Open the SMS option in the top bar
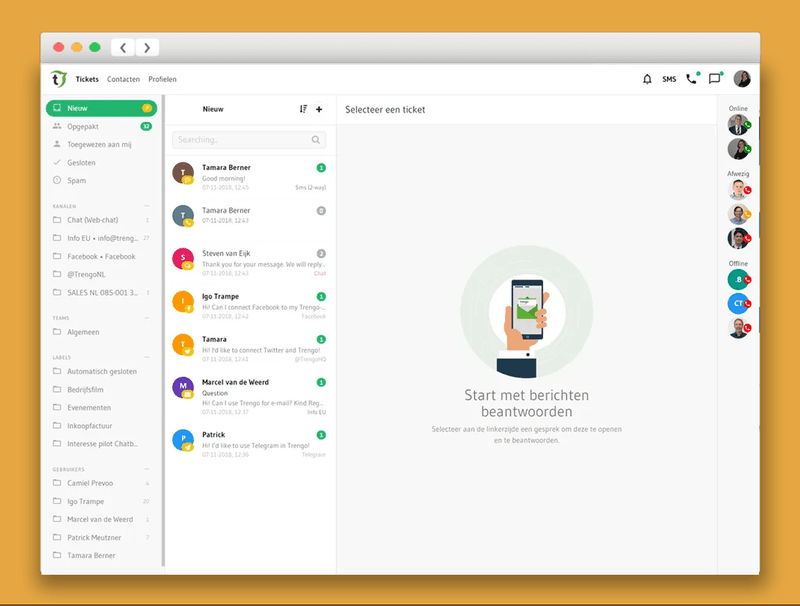The image size is (800, 606). [669, 79]
